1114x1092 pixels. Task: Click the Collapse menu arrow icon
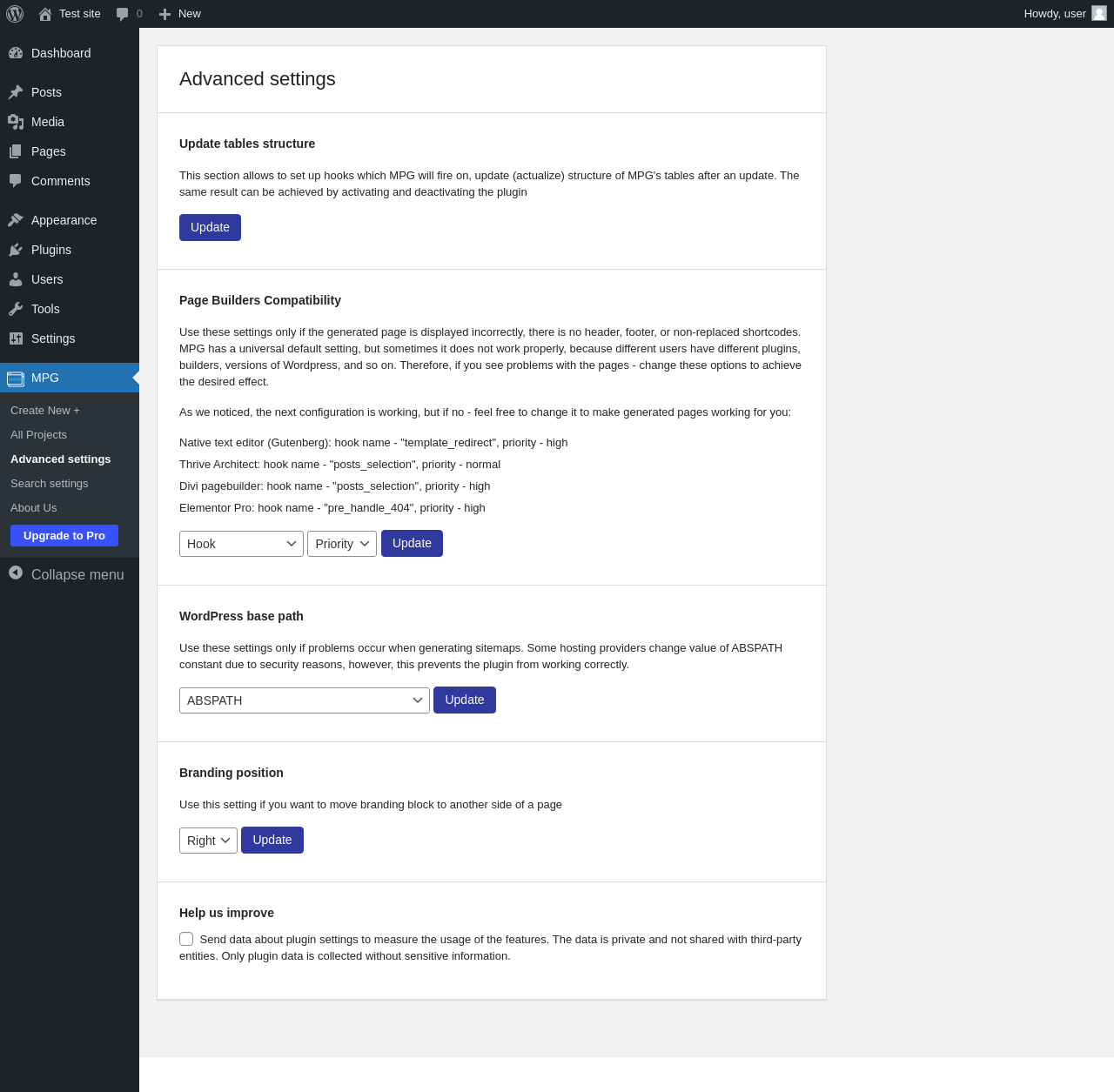point(16,573)
